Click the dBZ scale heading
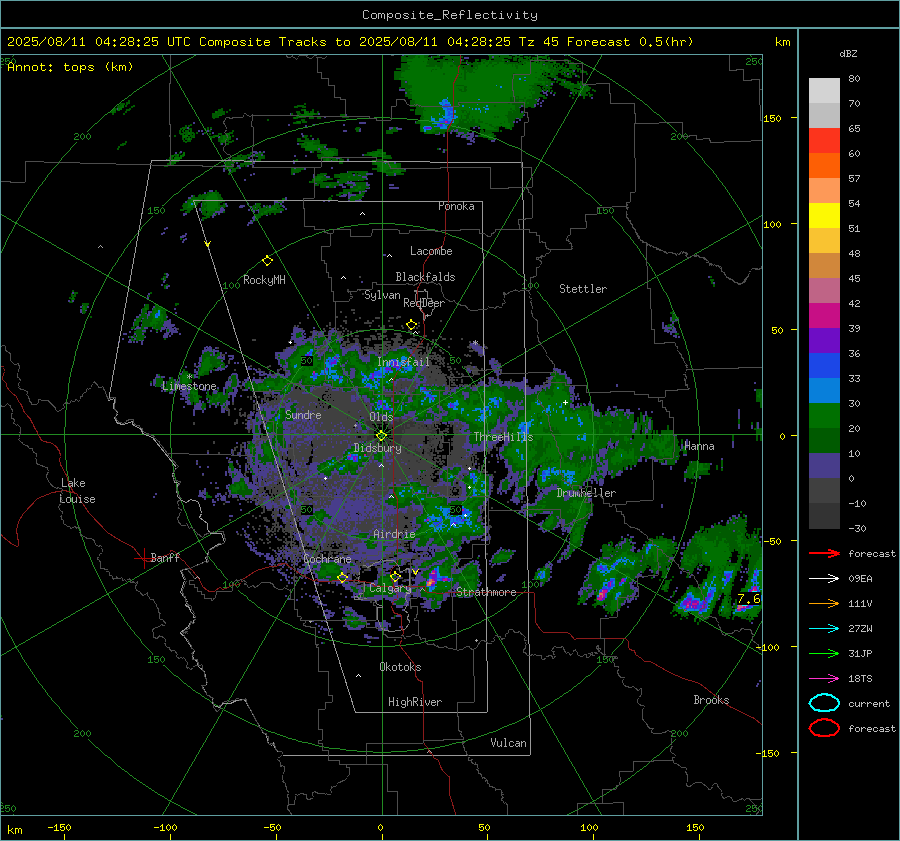Viewport: 900px width, 841px height. coord(848,53)
